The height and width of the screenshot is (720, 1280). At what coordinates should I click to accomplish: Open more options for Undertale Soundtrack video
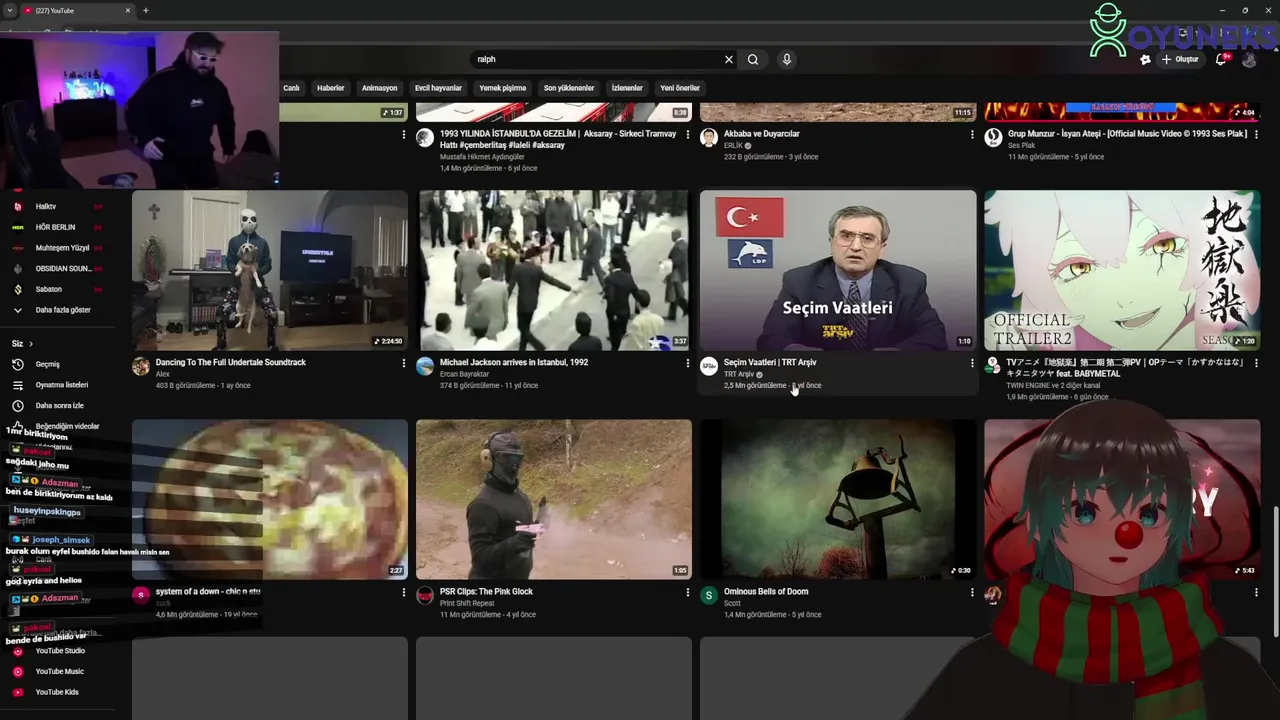point(404,363)
